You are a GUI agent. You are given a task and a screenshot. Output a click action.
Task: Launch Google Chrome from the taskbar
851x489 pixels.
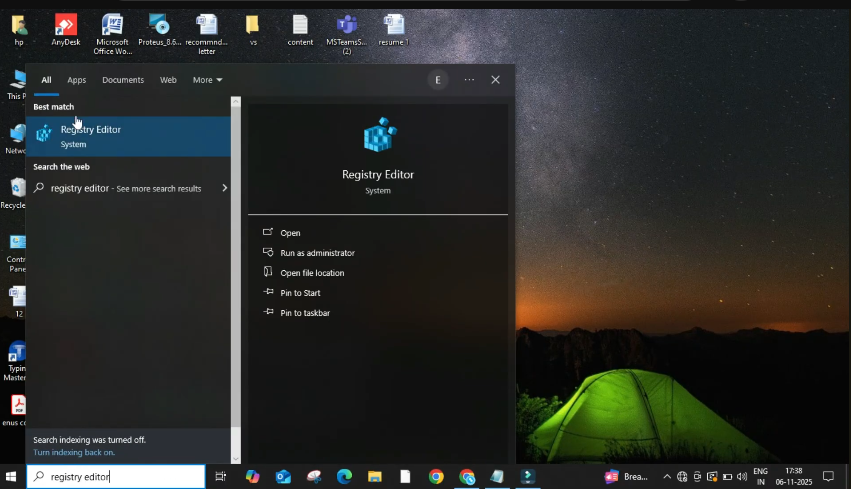tap(436, 477)
